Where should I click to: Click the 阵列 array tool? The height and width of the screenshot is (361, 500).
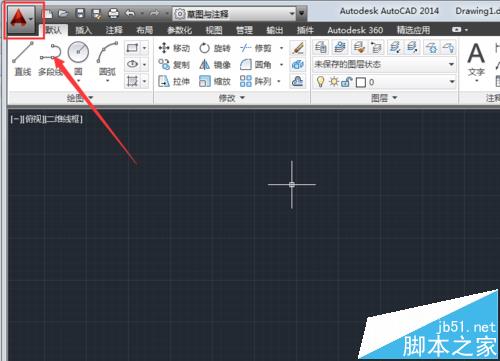pyautogui.click(x=256, y=81)
